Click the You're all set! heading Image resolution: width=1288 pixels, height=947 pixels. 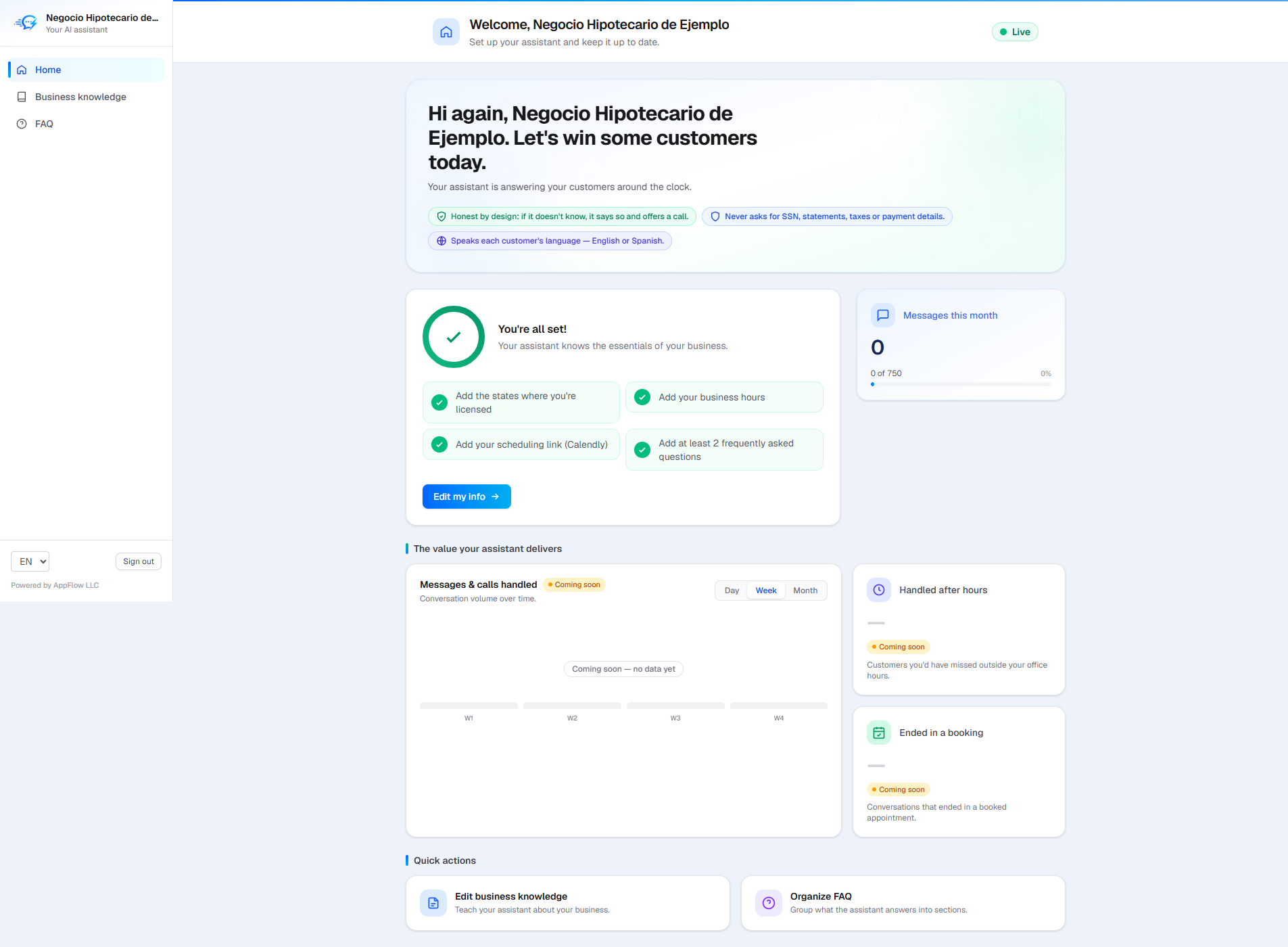532,329
